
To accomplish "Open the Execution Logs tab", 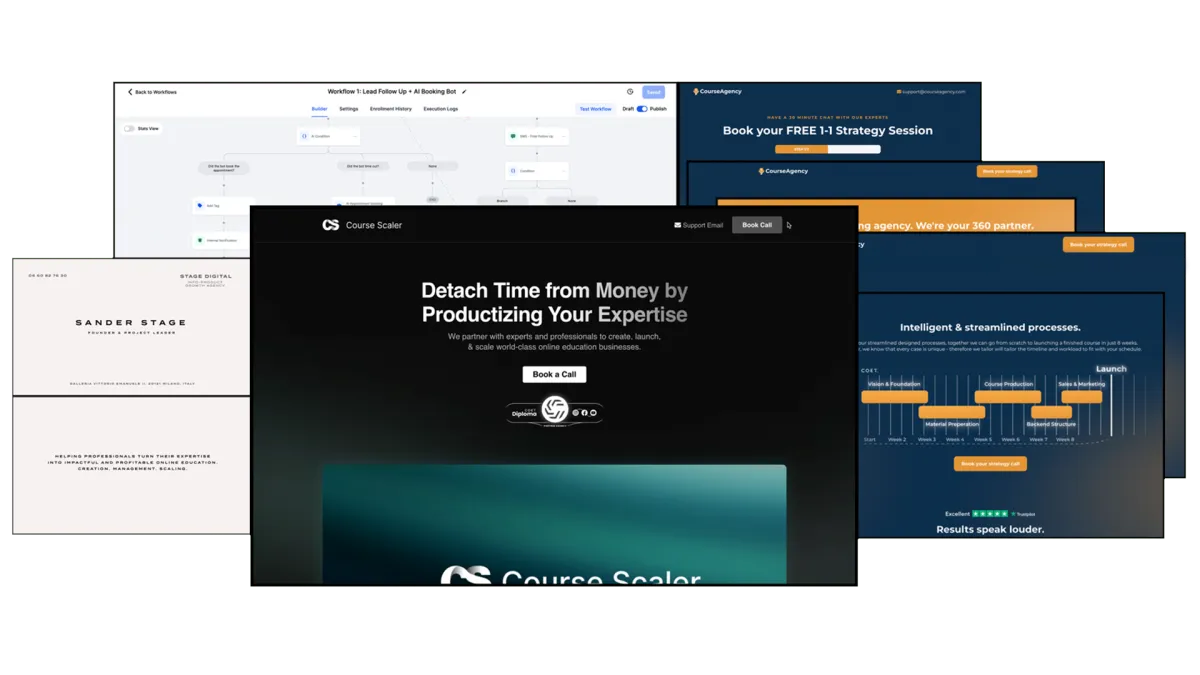I will [x=441, y=109].
